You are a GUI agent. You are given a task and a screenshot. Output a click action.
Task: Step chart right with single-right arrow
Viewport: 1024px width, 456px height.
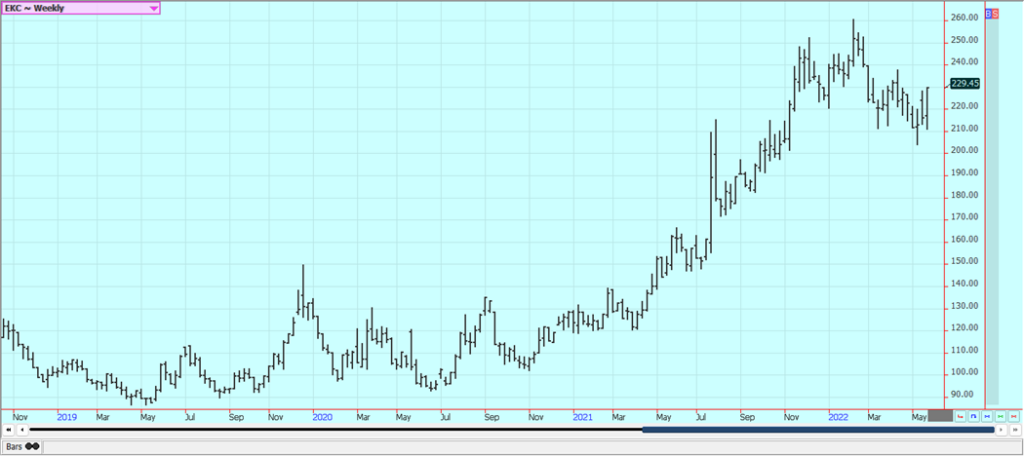(1002, 430)
